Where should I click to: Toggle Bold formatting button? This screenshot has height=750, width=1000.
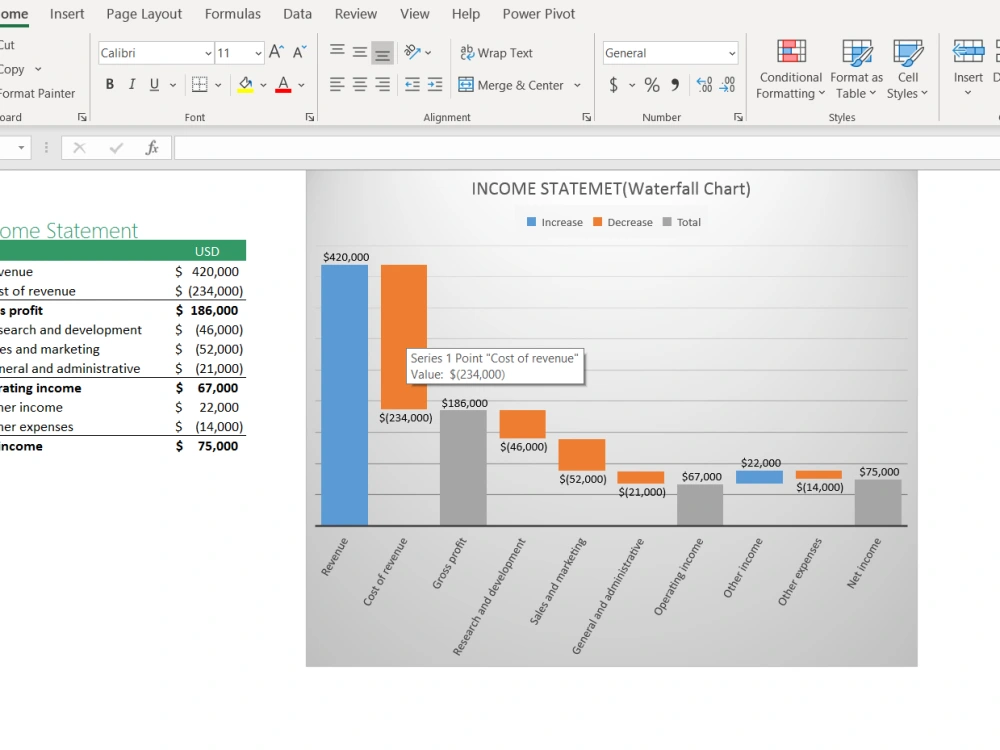point(110,84)
